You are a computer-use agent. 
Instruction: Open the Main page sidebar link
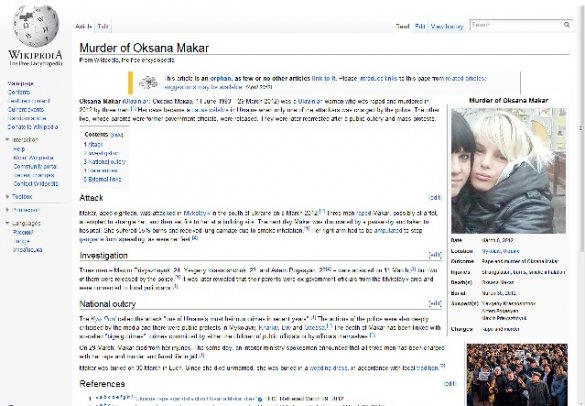[x=21, y=84]
